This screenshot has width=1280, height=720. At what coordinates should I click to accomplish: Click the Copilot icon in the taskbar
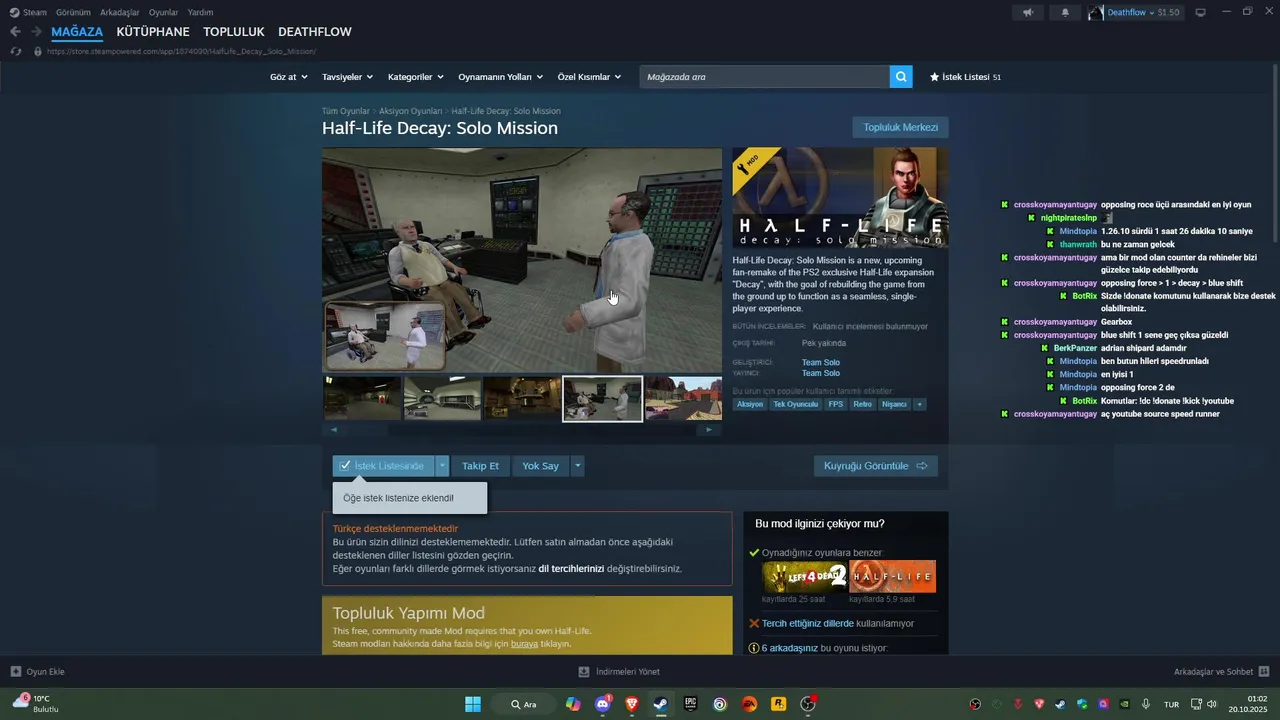click(x=573, y=704)
